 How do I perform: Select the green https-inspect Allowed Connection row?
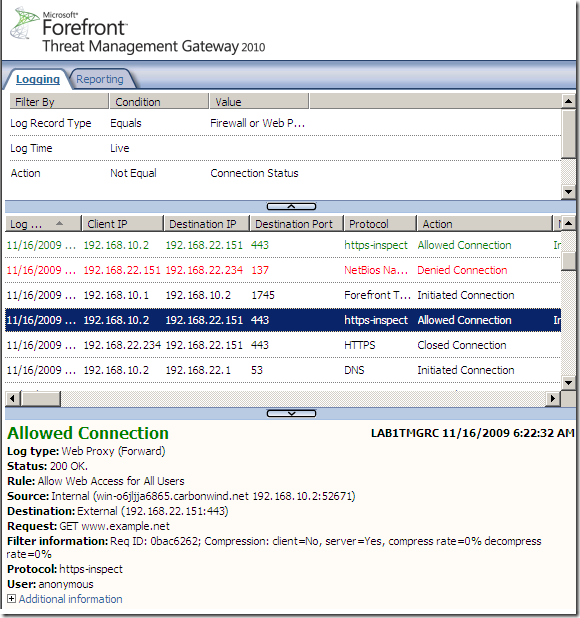[x=283, y=245]
